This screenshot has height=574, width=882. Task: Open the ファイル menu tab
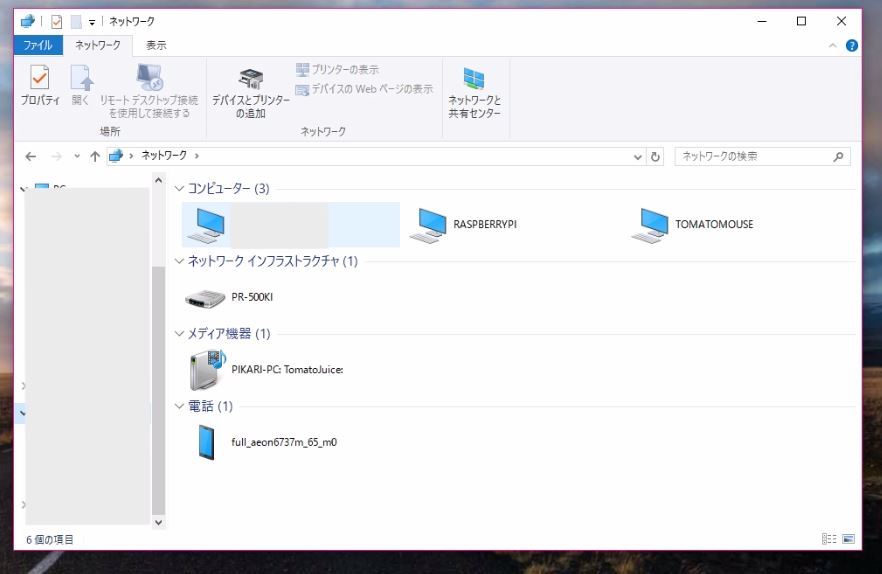click(38, 46)
